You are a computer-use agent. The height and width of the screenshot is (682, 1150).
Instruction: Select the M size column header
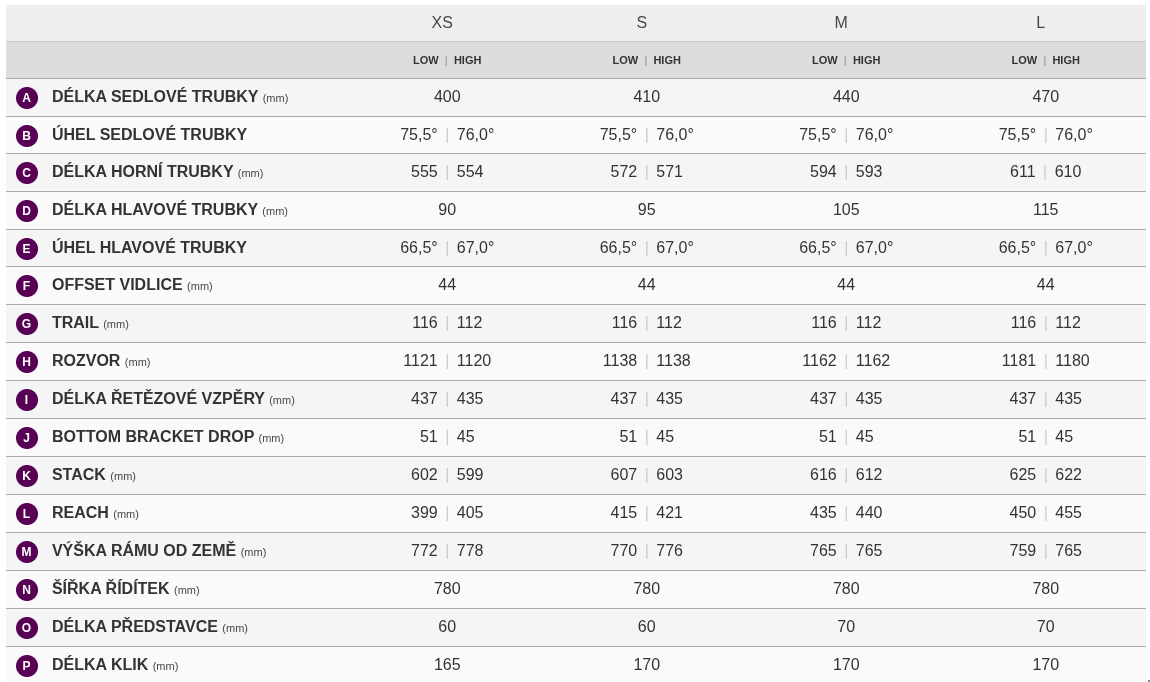click(841, 23)
